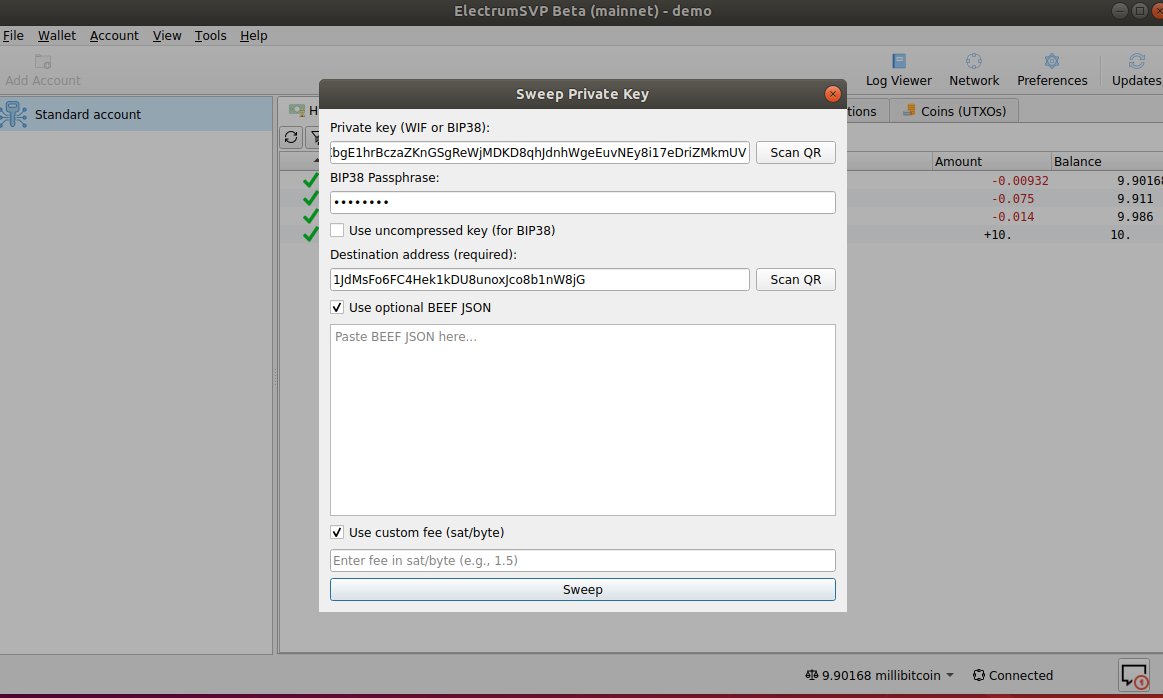Image resolution: width=1163 pixels, height=698 pixels.
Task: Click Scan QR next to destination address
Action: [x=795, y=279]
